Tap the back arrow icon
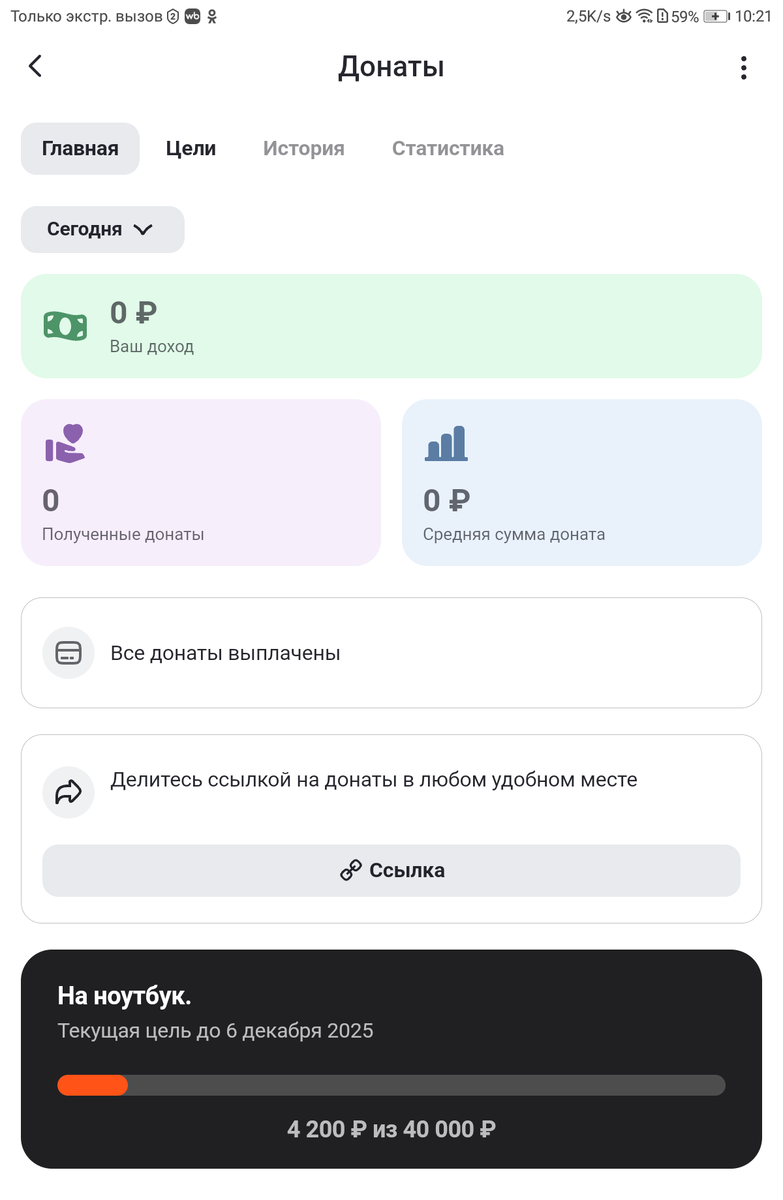Screen dimensions: 783x1200 [36, 66]
